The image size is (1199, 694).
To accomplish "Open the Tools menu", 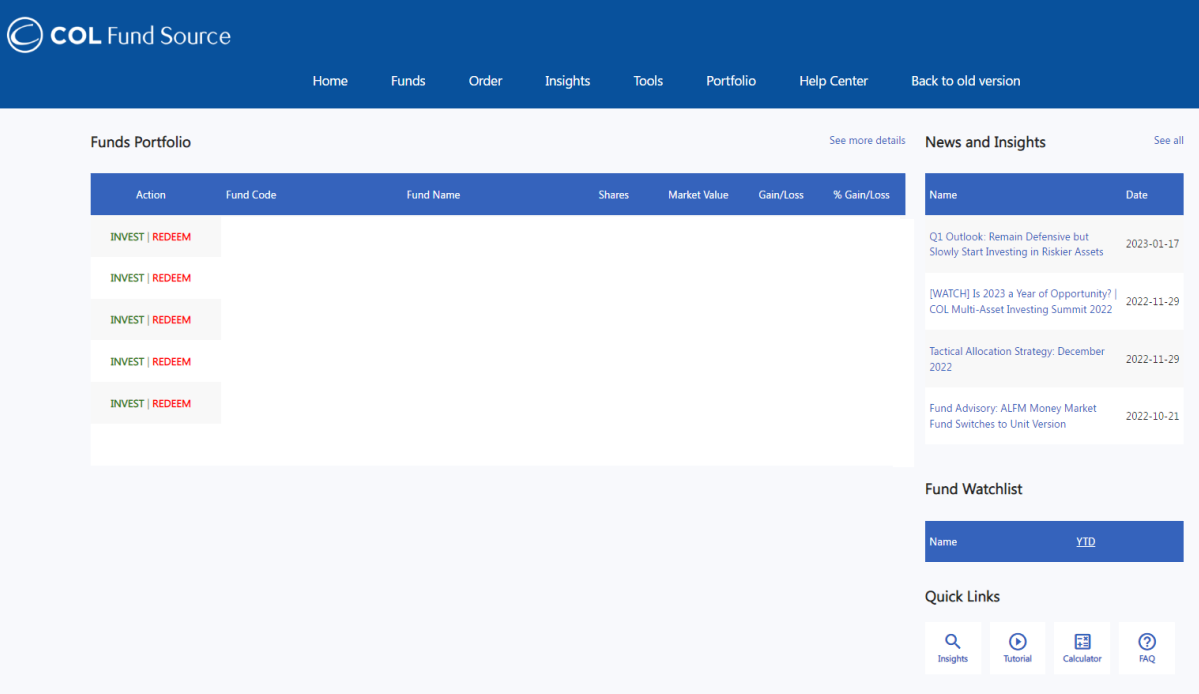I will tap(648, 81).
